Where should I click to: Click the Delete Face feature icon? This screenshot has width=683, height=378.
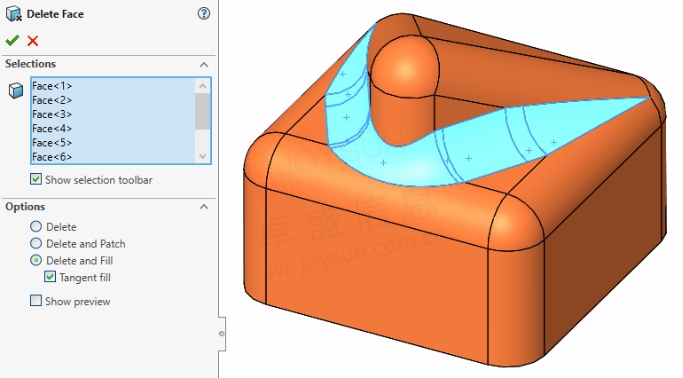[x=14, y=14]
